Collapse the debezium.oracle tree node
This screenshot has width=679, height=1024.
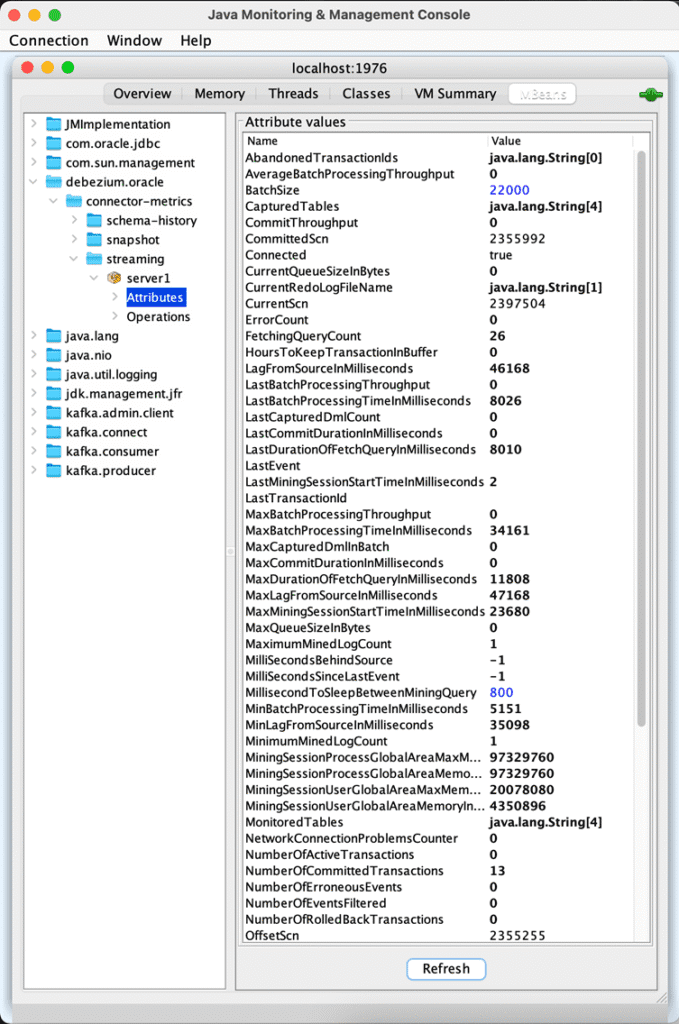coord(33,182)
